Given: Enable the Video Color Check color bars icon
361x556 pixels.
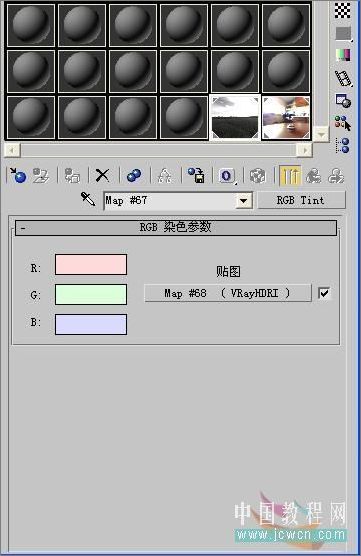Looking at the screenshot, I should point(343,55).
